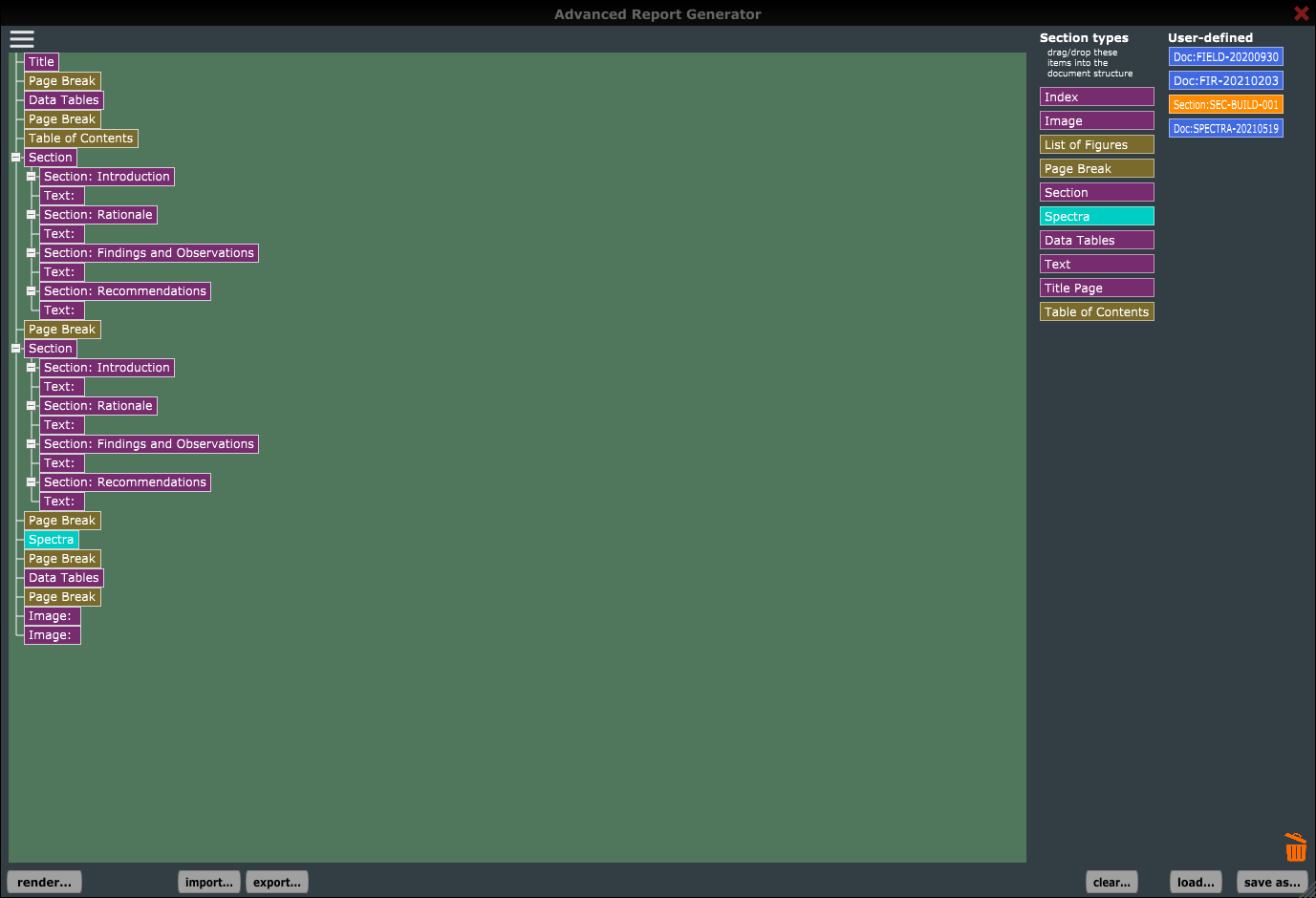Screen dimensions: 1316x898
Task: Close the Advanced Report Generator window
Action: (x=1301, y=13)
